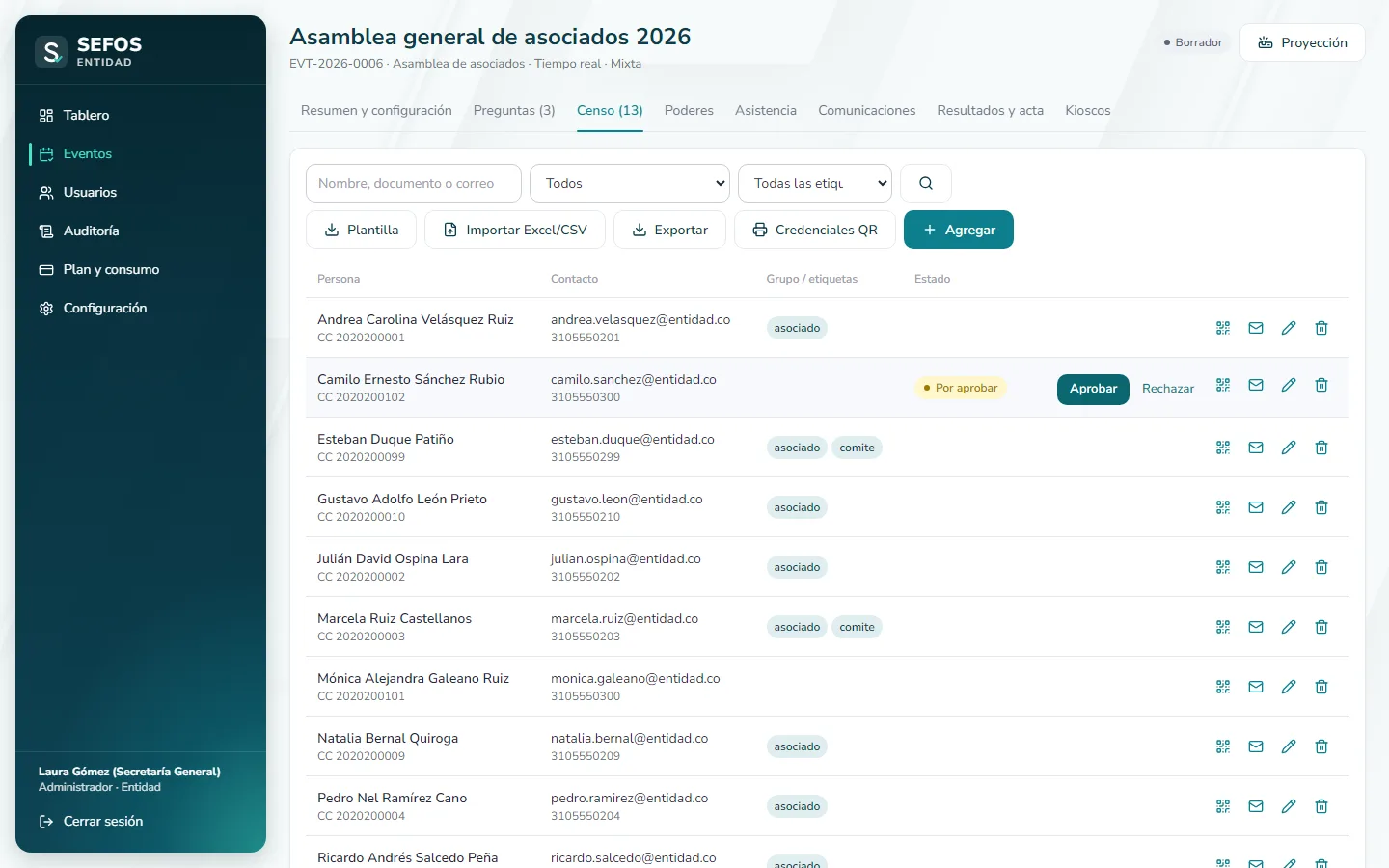This screenshot has height=868, width=1389.
Task: Go to Auditoría in the sidebar
Action: click(x=141, y=231)
